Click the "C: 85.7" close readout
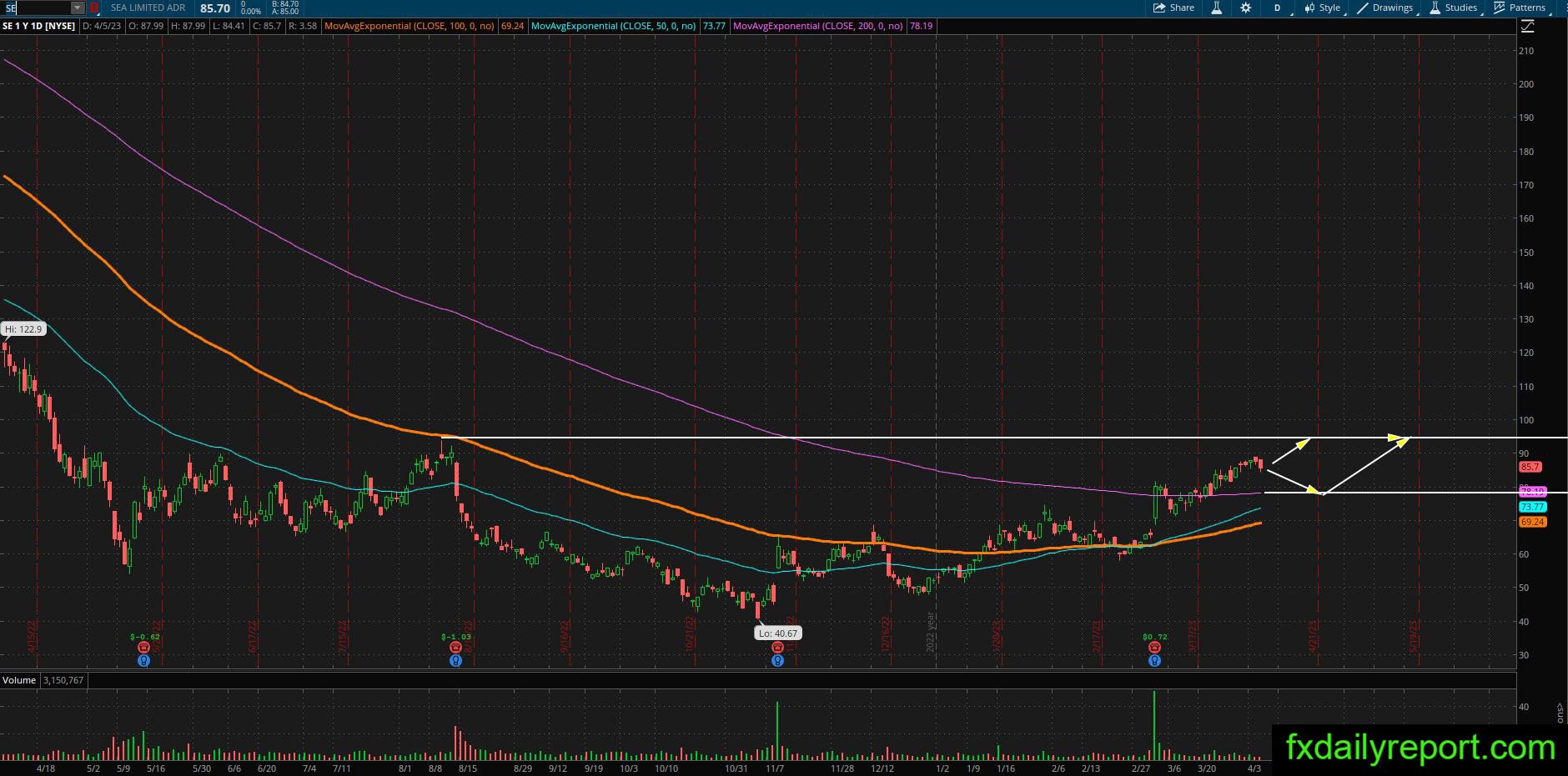Viewport: 1568px width, 776px height. coord(267,26)
